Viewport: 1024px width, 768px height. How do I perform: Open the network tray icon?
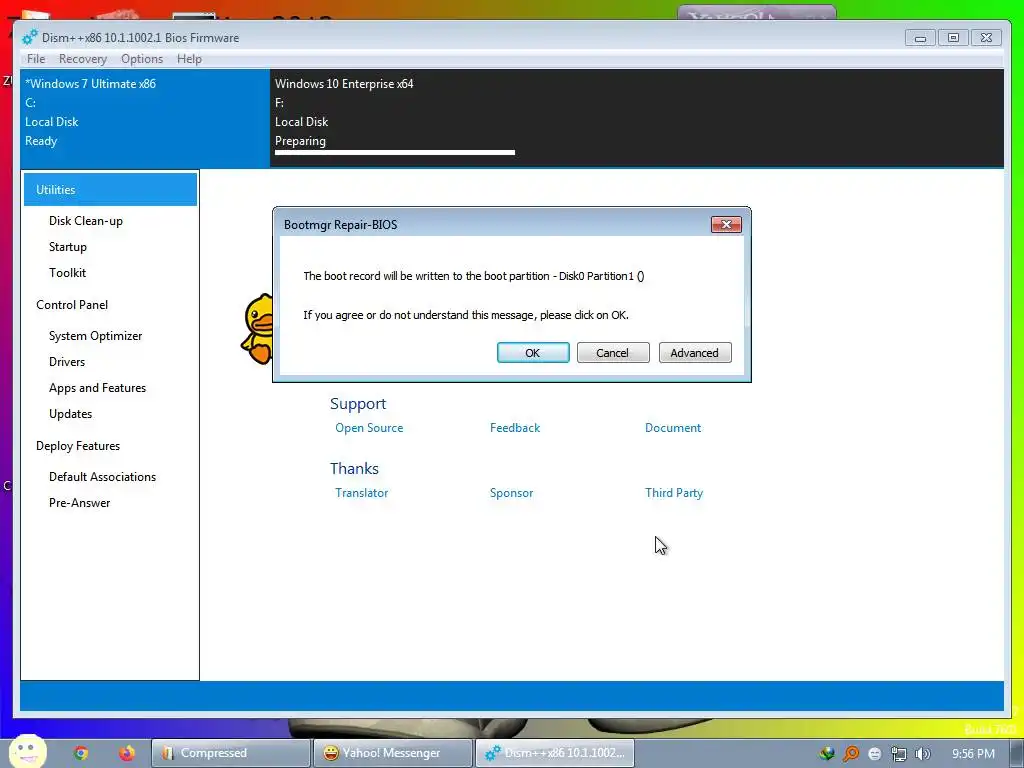[x=899, y=754]
